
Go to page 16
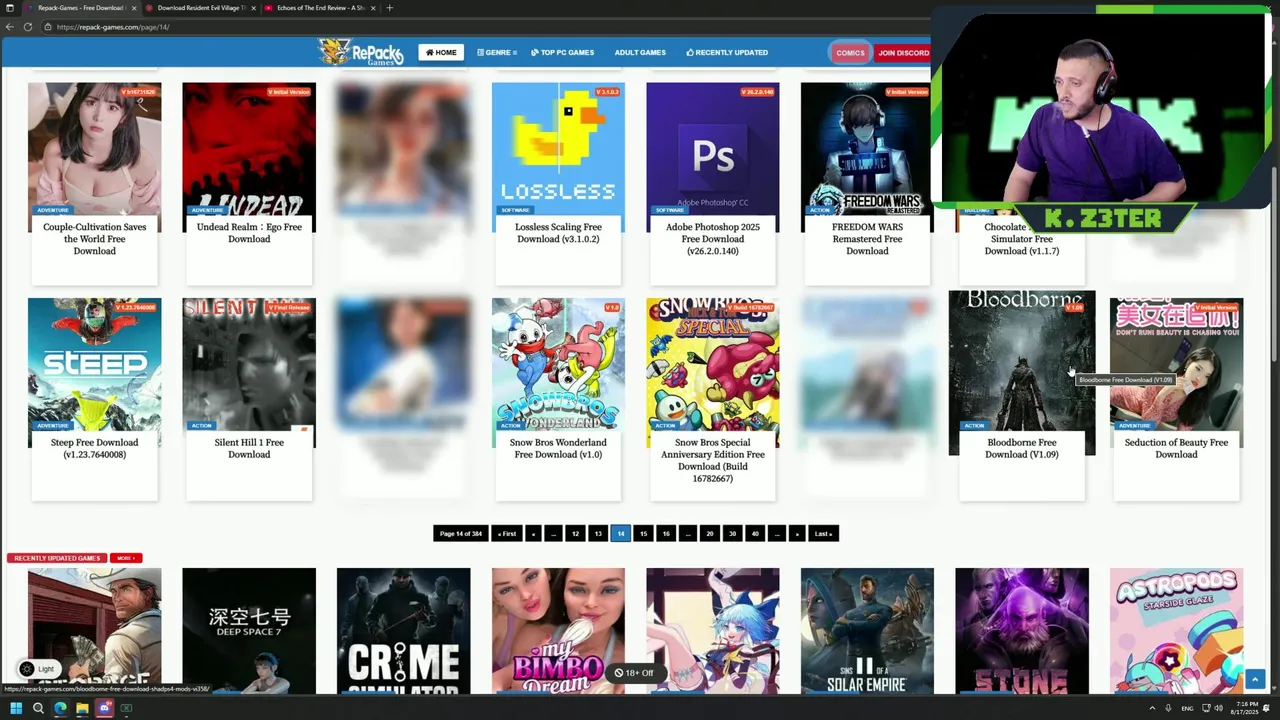click(666, 533)
